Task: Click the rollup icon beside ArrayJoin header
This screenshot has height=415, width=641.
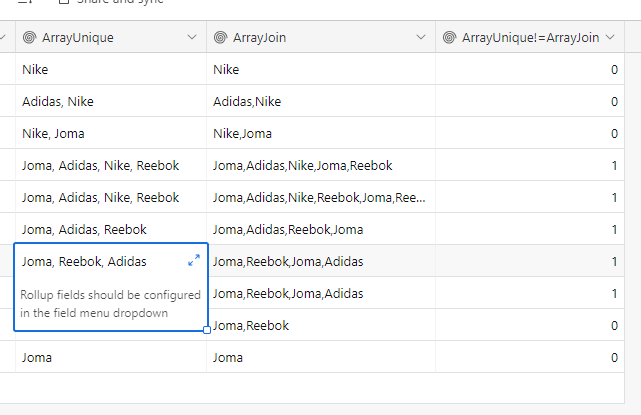Action: [x=220, y=37]
